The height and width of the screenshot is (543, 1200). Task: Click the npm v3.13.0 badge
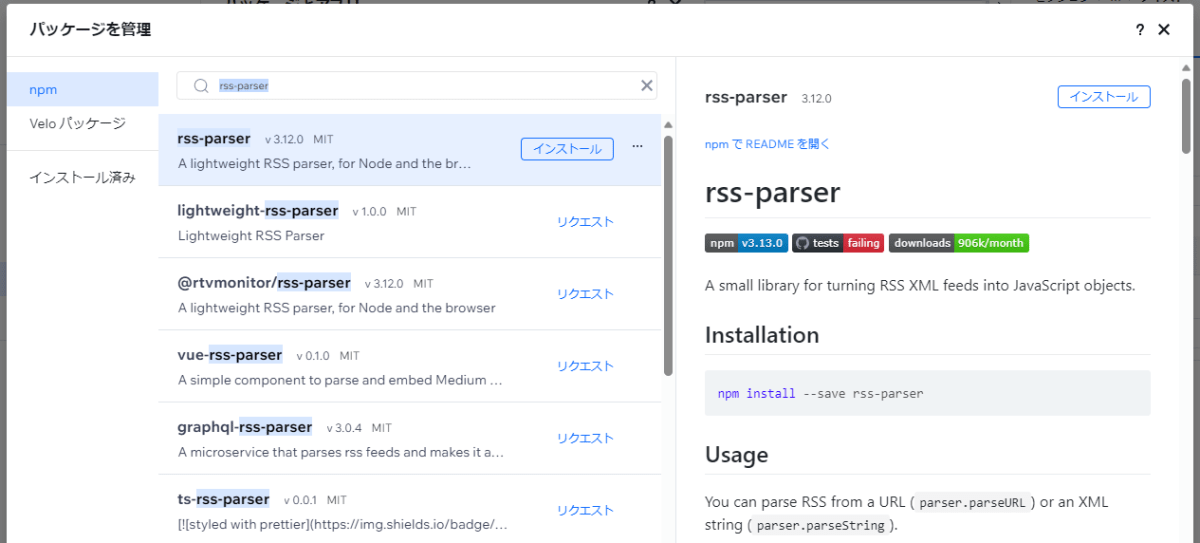coord(746,243)
